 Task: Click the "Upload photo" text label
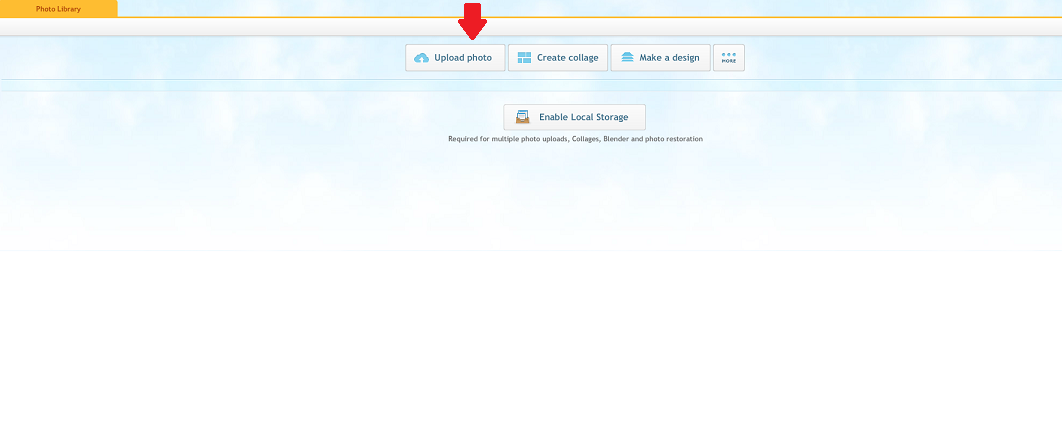click(463, 58)
